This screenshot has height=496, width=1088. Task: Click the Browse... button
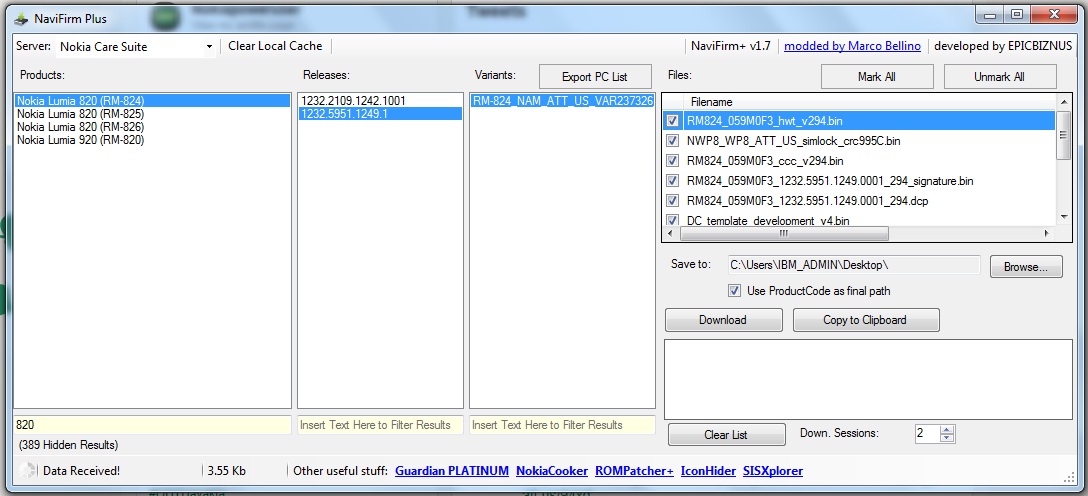pyautogui.click(x=1026, y=266)
